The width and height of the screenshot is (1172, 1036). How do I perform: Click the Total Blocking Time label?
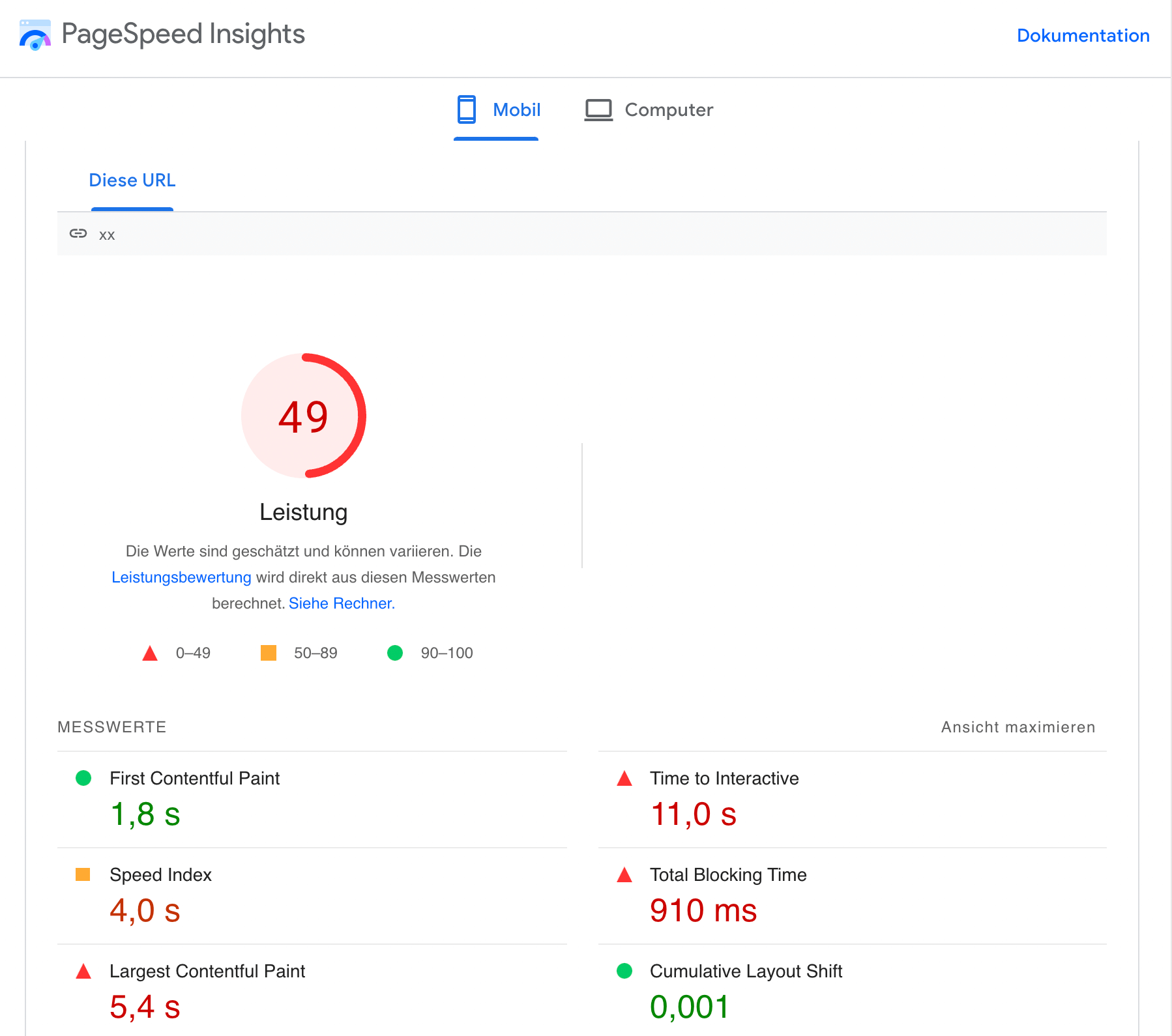coord(728,874)
